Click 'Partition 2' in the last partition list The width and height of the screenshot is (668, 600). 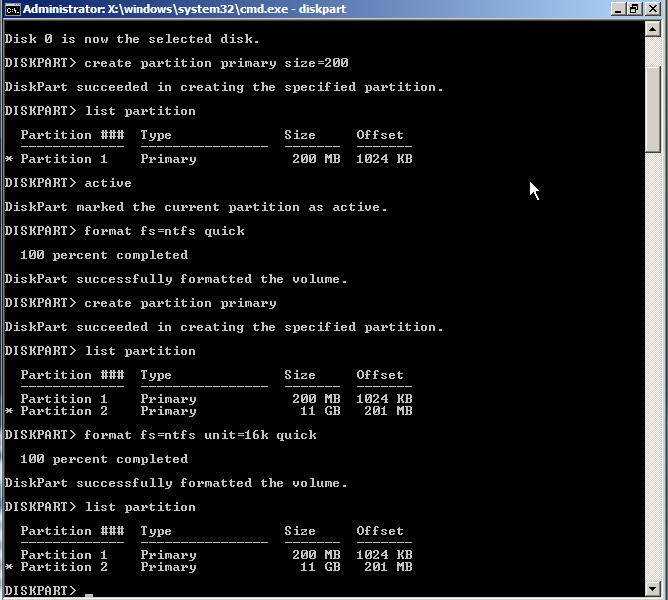click(x=64, y=567)
